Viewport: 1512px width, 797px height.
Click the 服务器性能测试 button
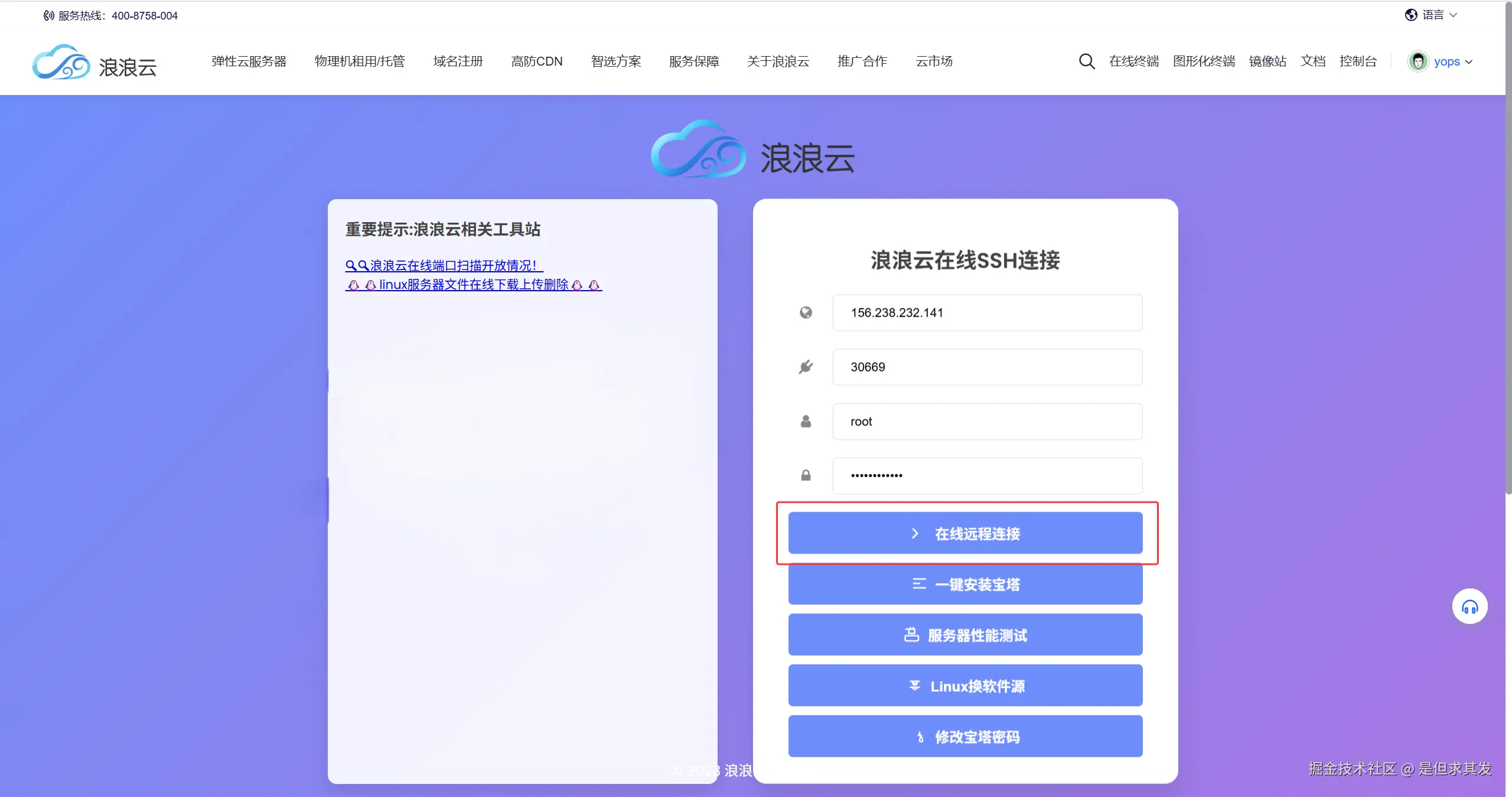pyautogui.click(x=965, y=635)
